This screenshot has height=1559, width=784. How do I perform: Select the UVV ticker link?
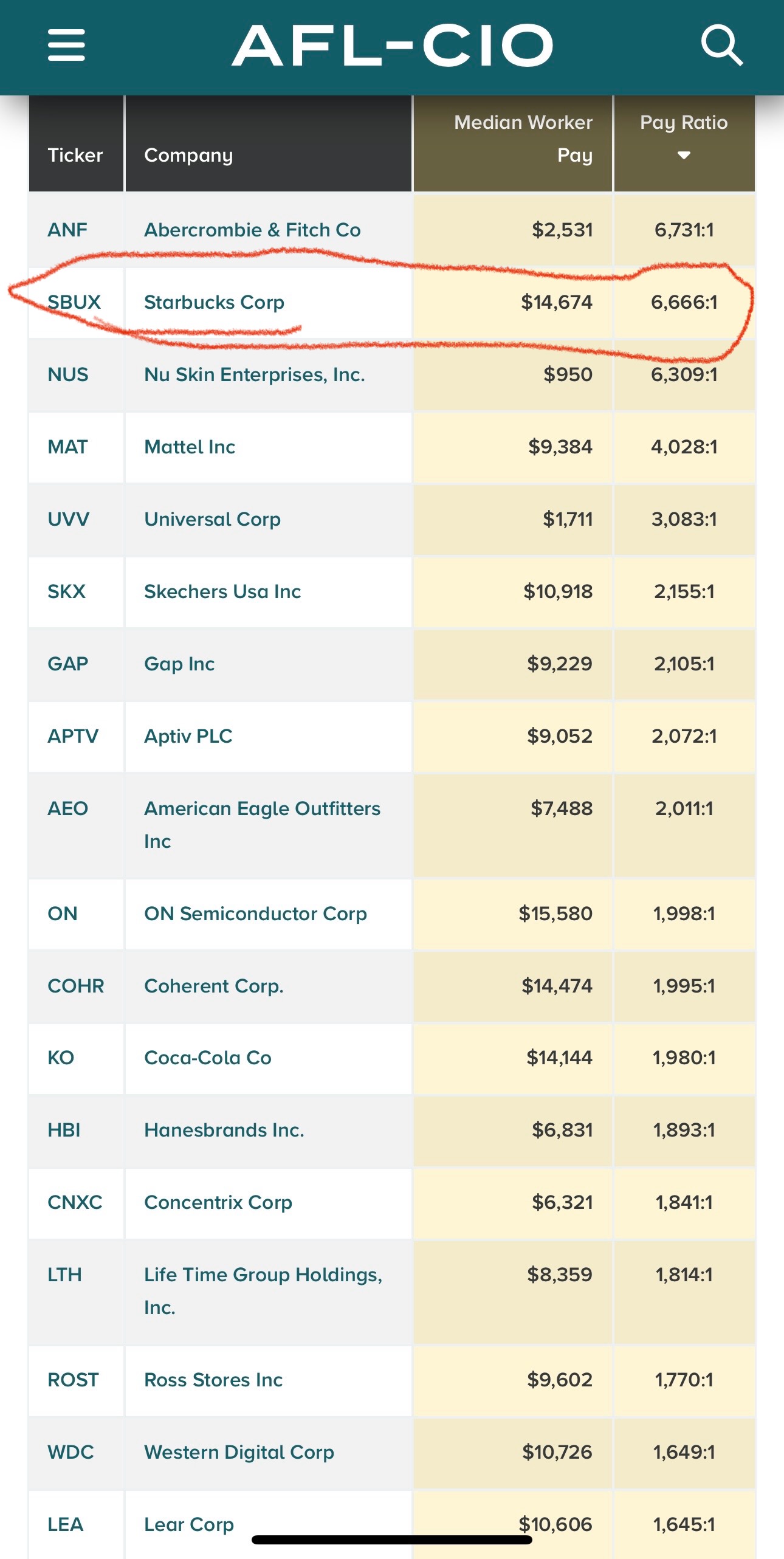(x=69, y=519)
